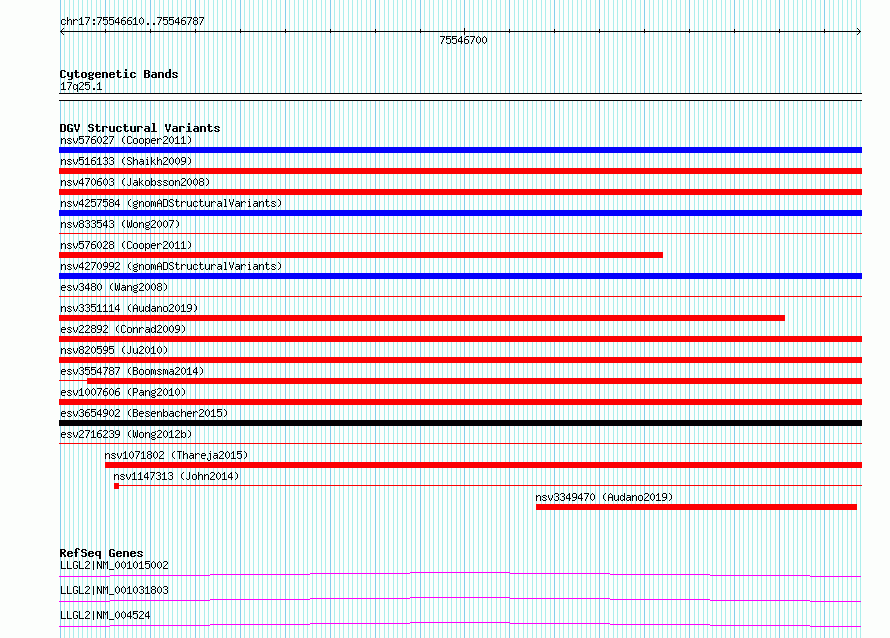Click the red bar of nsv3349470
Viewport: 890px width, 638px height.
(696, 507)
